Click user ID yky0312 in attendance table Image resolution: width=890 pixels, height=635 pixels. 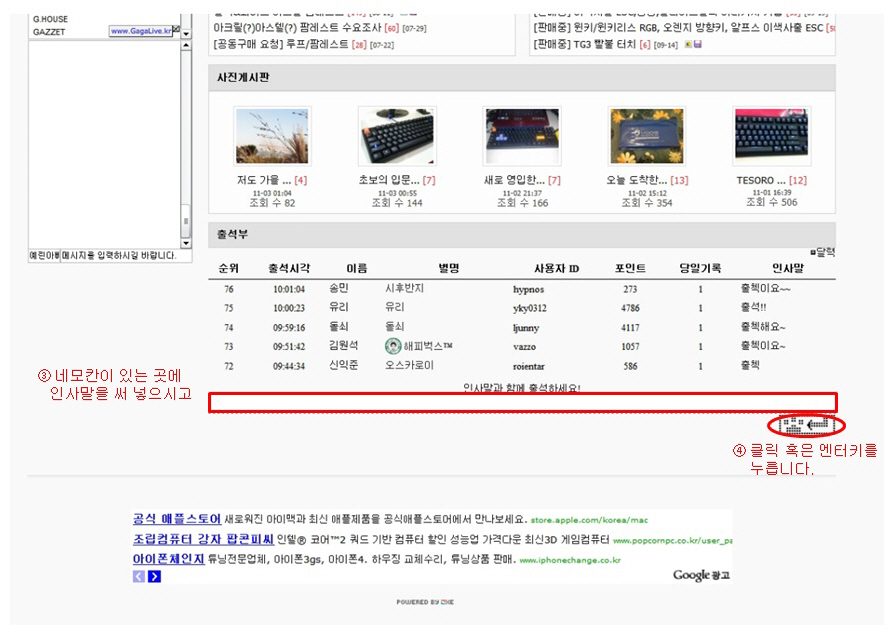tap(530, 308)
